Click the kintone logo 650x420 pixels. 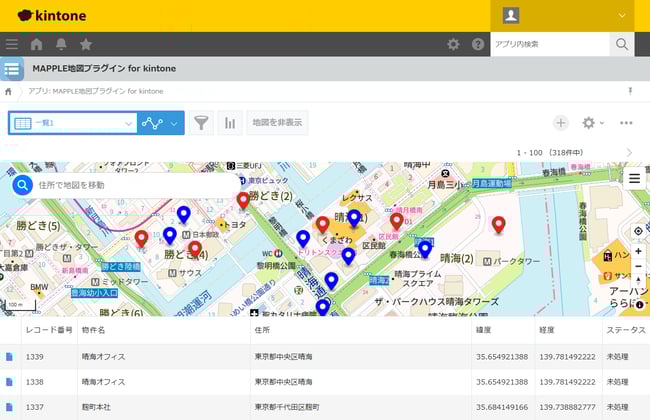click(x=52, y=16)
